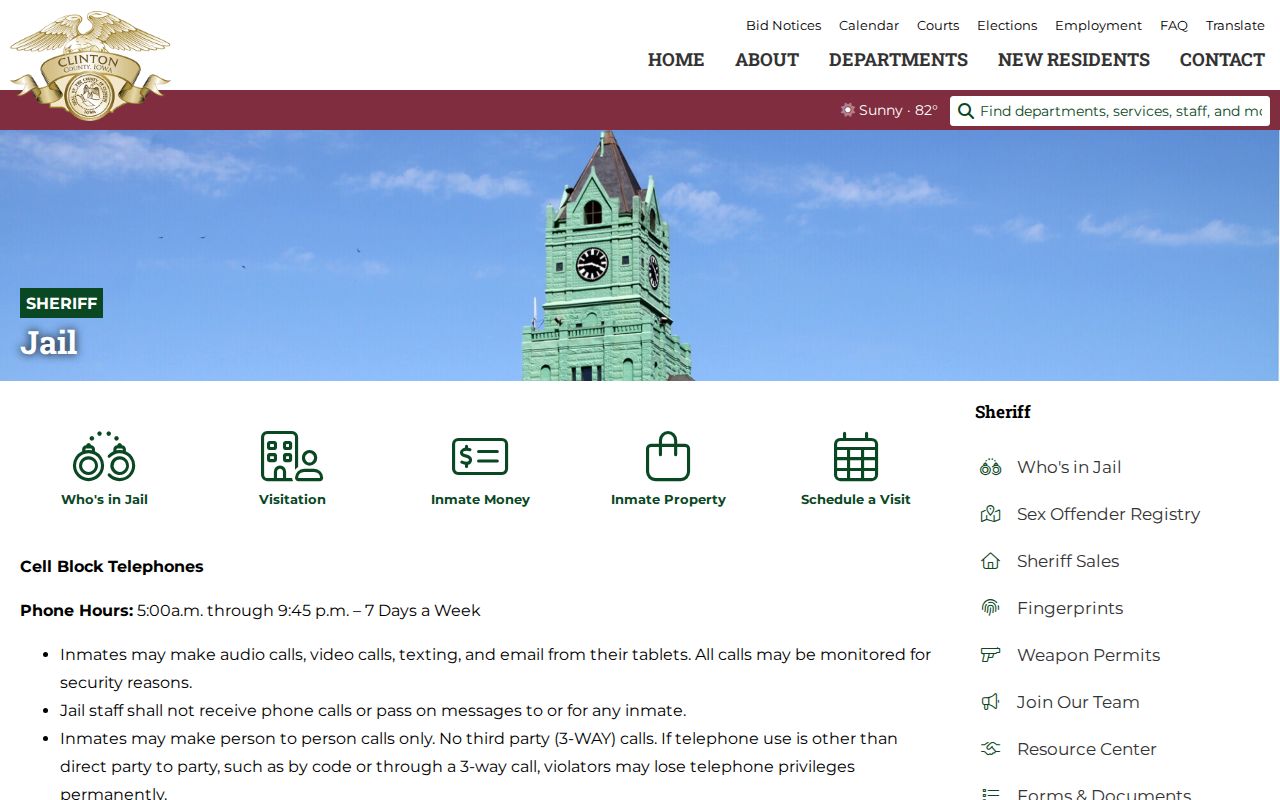Viewport: 1280px width, 800px height.
Task: Click the handcuffs icon above Who's in Jail
Action: point(104,457)
